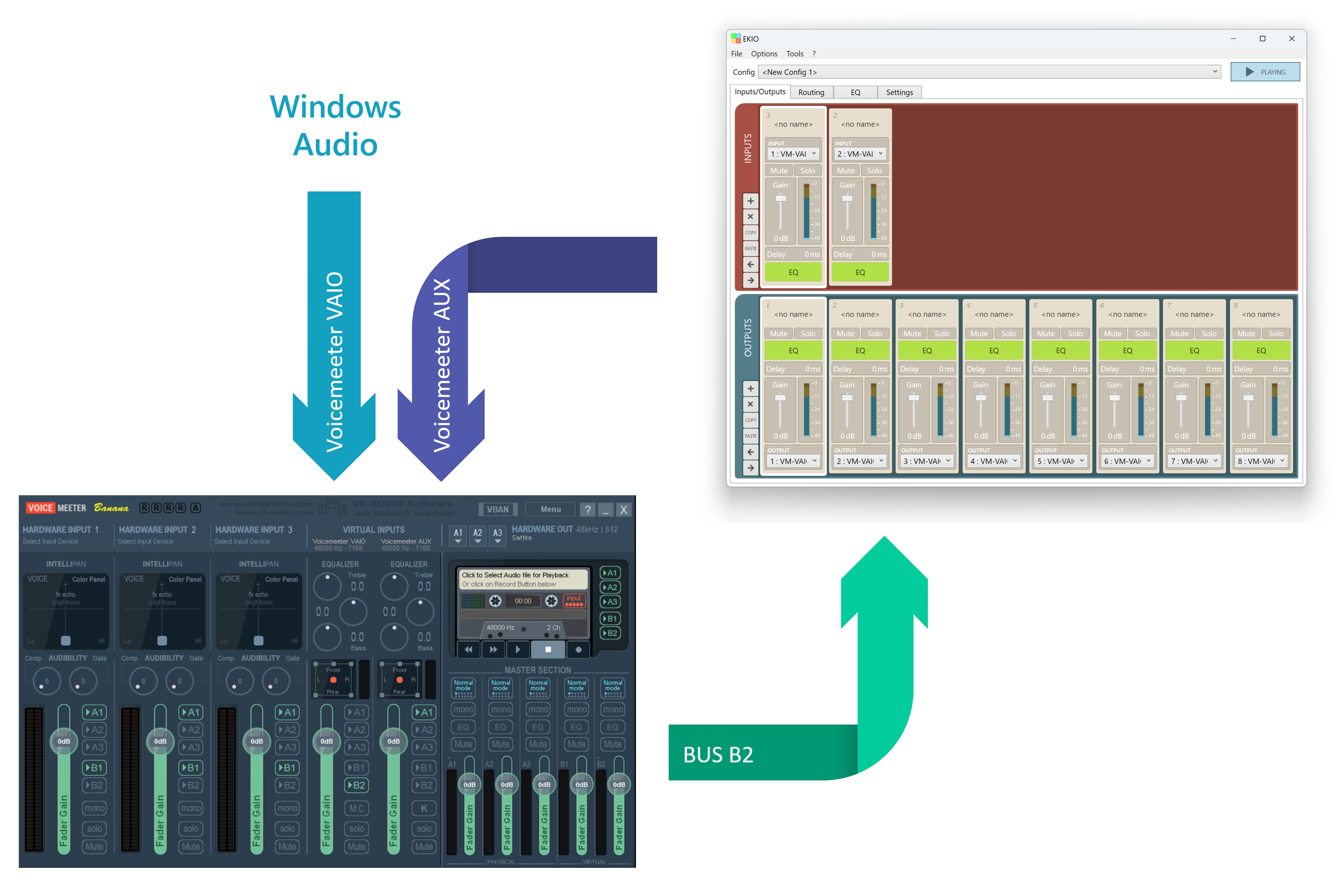Add a new output channel in EKIO
This screenshot has width=1338, height=896.
pyautogui.click(x=750, y=389)
